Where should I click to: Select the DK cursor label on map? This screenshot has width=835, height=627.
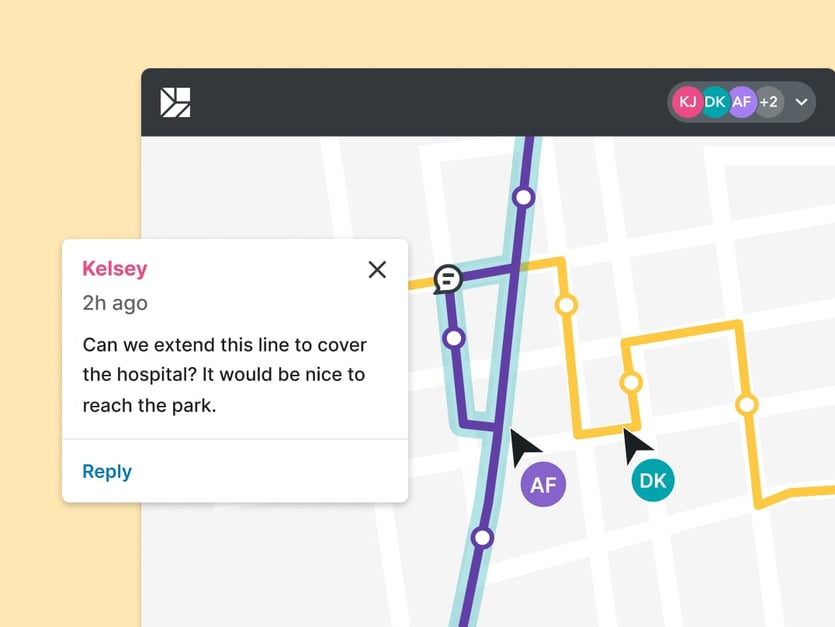point(653,481)
